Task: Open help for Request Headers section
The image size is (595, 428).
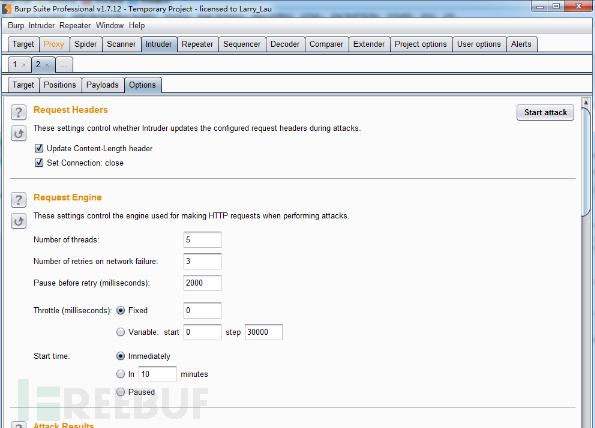Action: click(x=19, y=112)
